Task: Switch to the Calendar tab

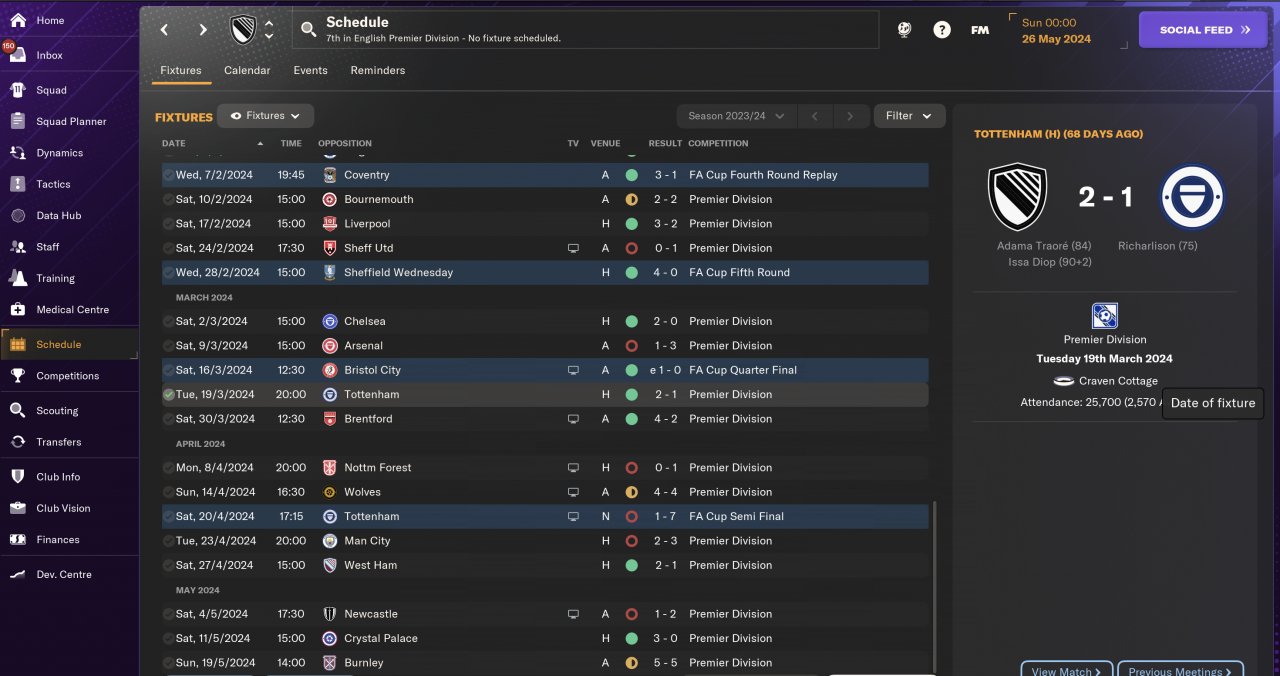Action: point(247,71)
